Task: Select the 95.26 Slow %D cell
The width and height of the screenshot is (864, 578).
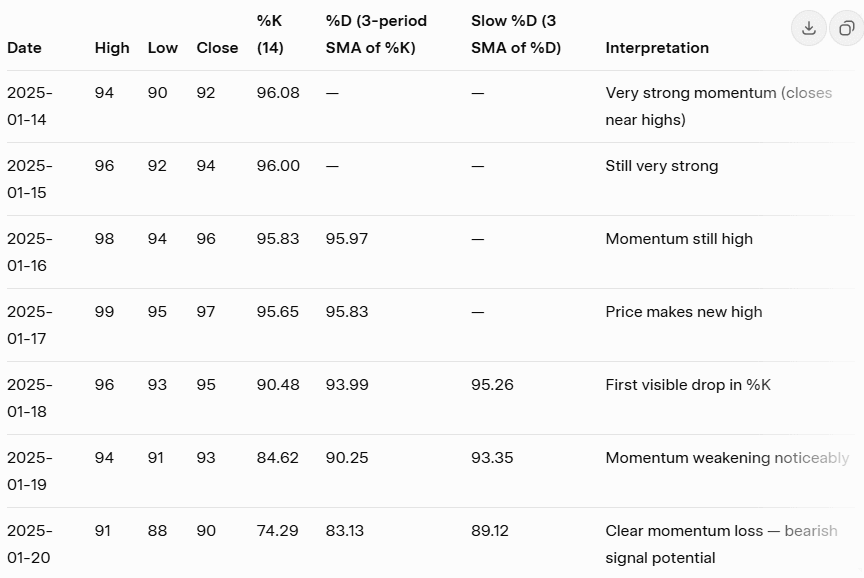Action: 492,385
